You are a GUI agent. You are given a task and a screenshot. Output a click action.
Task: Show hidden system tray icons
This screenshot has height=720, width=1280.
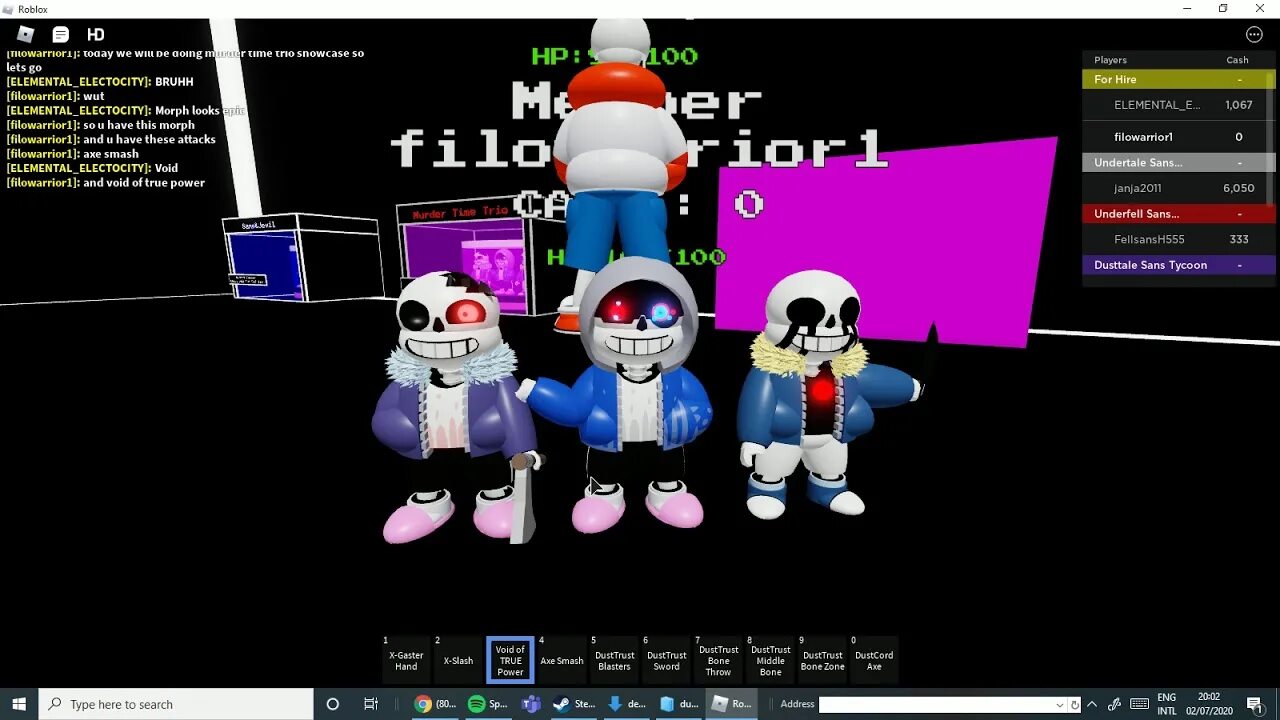(x=1092, y=704)
